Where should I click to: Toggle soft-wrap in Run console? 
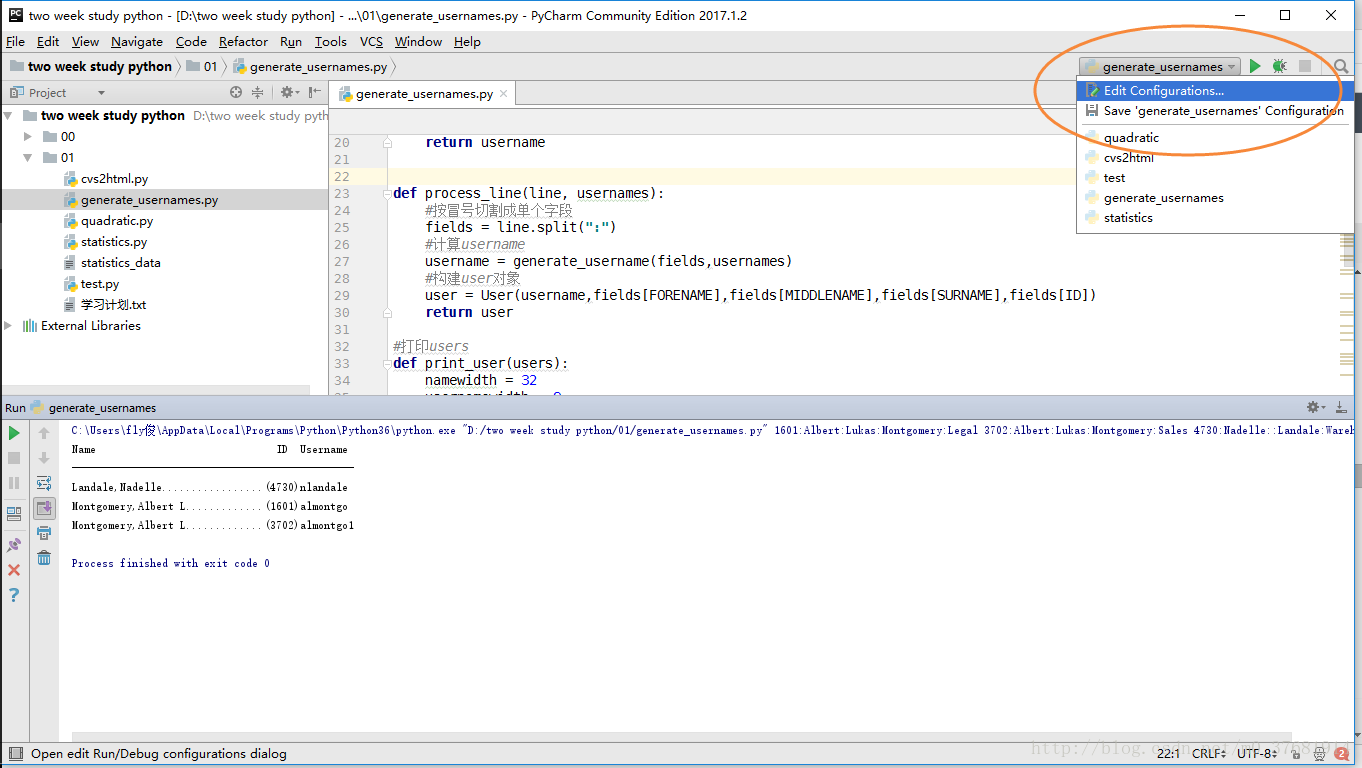click(x=44, y=483)
